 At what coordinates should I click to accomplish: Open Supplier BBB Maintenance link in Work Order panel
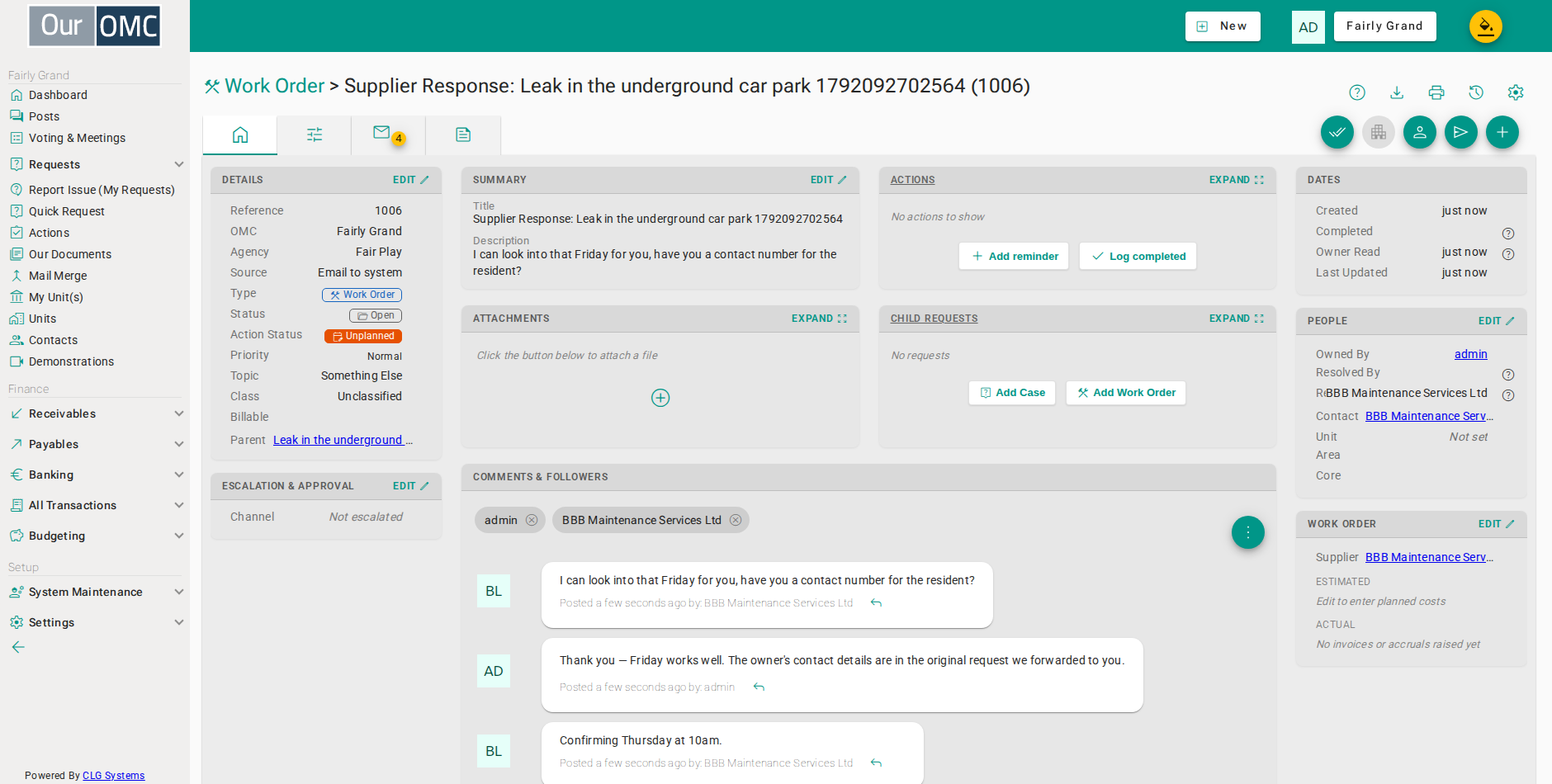[x=1429, y=557]
